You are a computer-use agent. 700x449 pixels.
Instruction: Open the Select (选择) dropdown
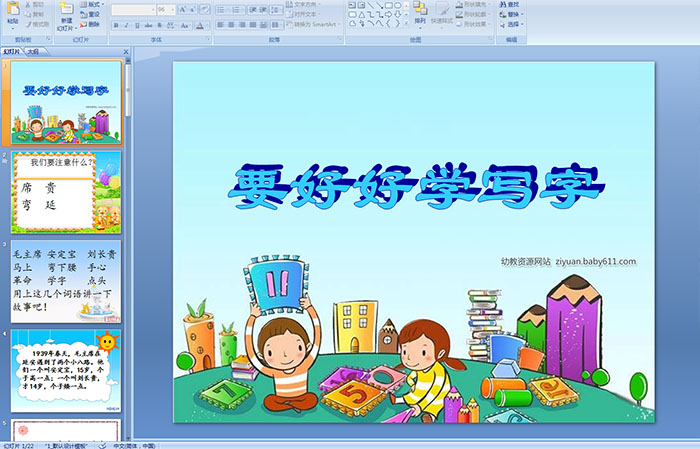513,24
